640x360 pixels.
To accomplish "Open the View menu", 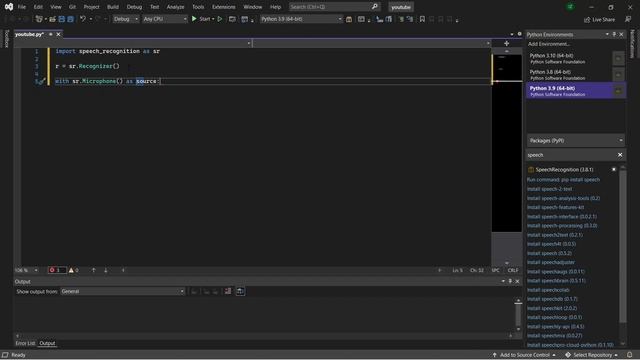I will pos(56,7).
